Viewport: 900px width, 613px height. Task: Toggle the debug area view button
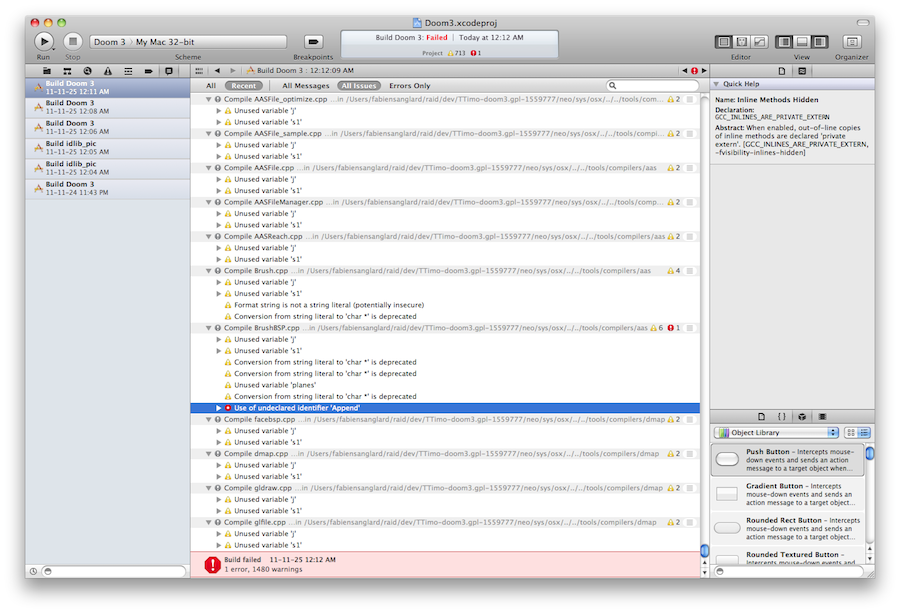tap(802, 42)
